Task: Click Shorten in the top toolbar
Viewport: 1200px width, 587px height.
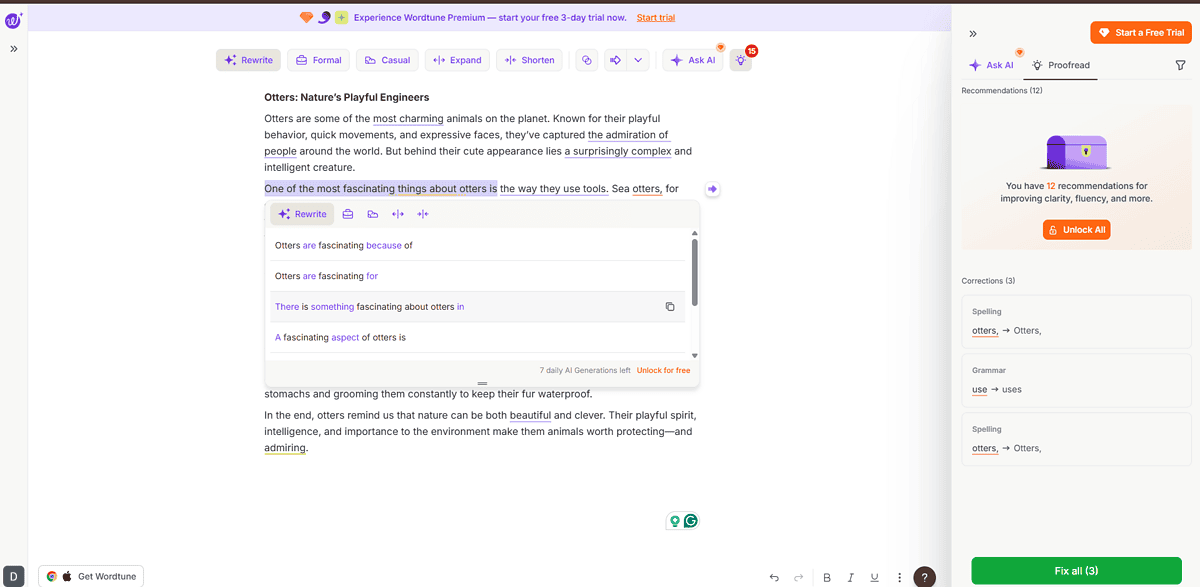Action: pyautogui.click(x=529, y=60)
